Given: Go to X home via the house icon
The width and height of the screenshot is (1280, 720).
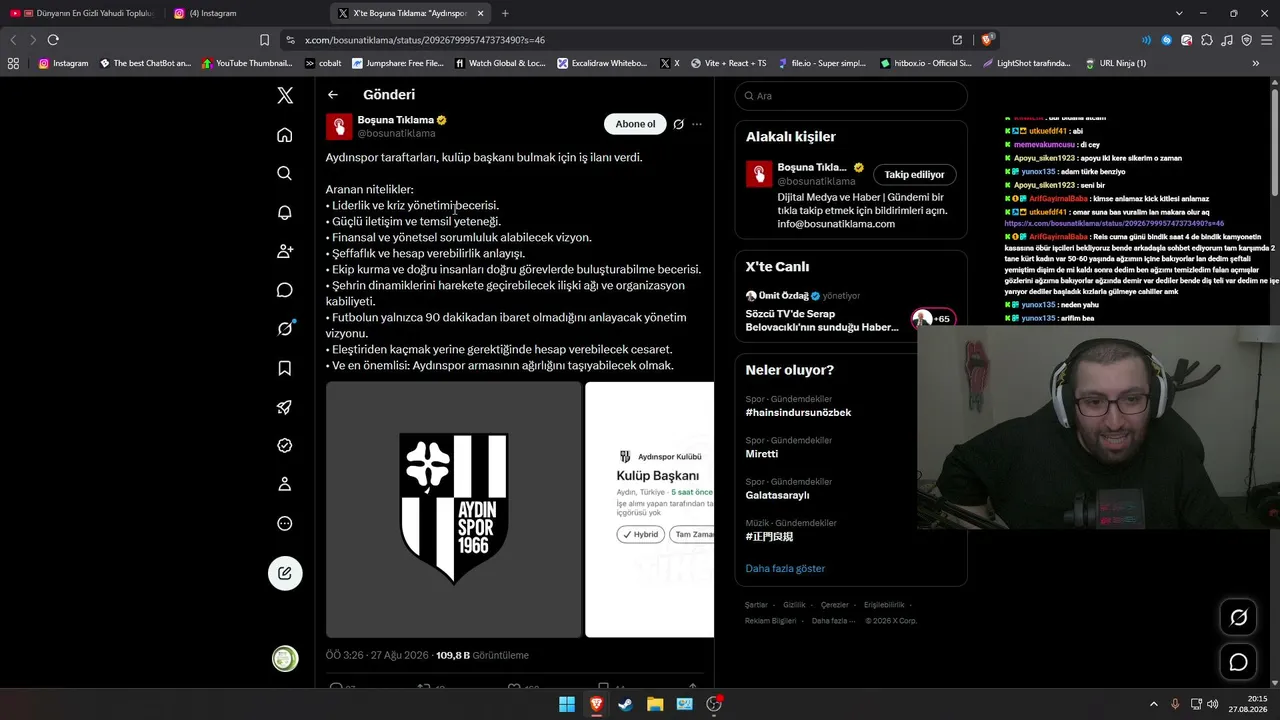Looking at the screenshot, I should (285, 135).
